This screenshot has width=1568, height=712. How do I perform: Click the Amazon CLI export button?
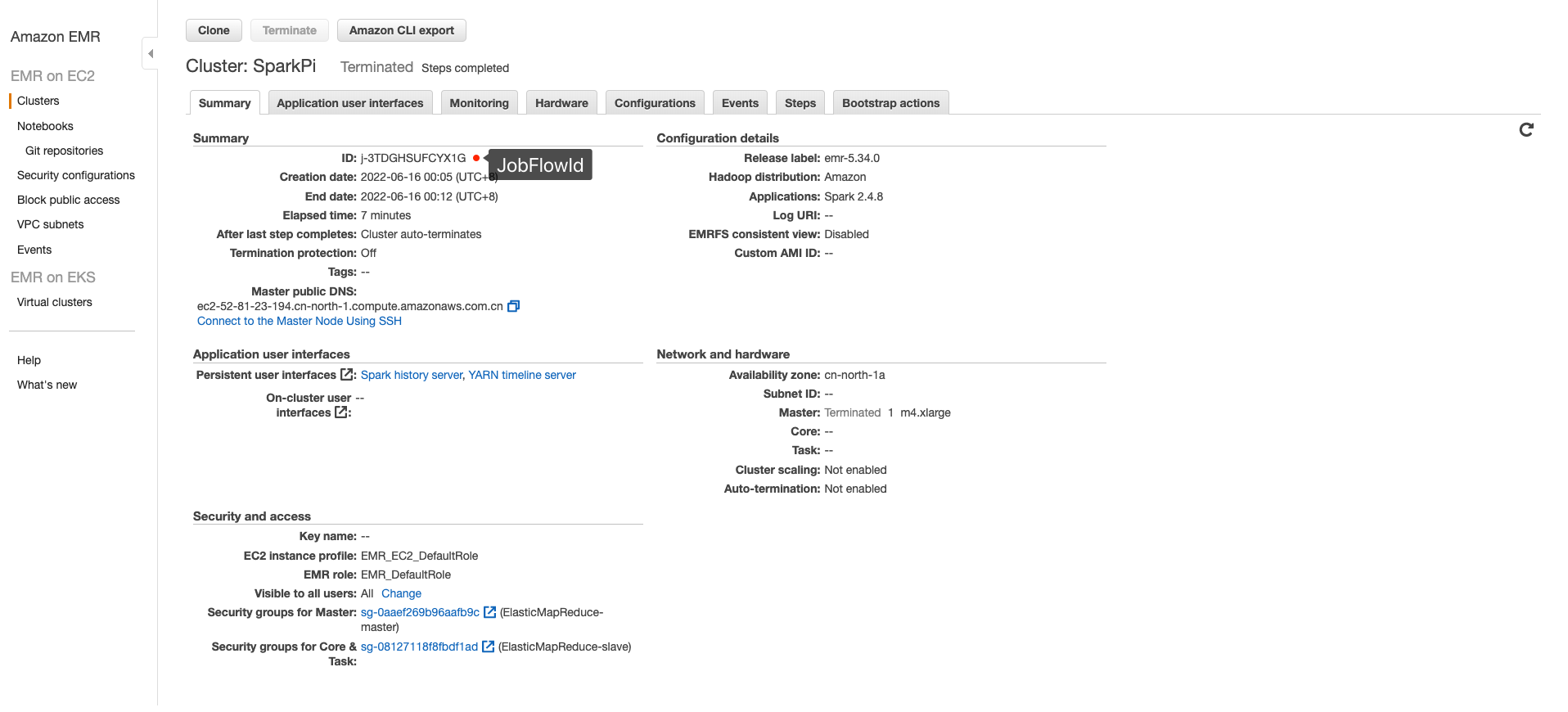(401, 30)
